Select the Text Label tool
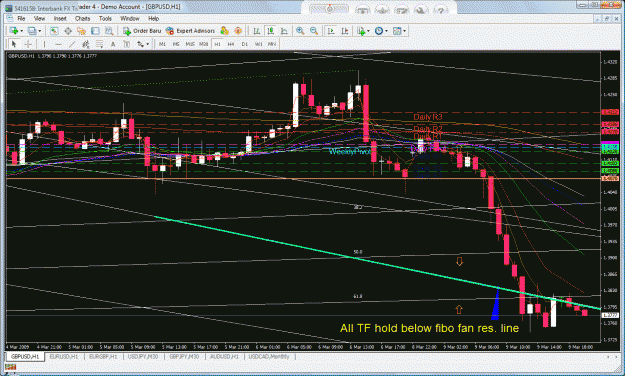Image resolution: width=625 pixels, height=376 pixels. coord(126,44)
